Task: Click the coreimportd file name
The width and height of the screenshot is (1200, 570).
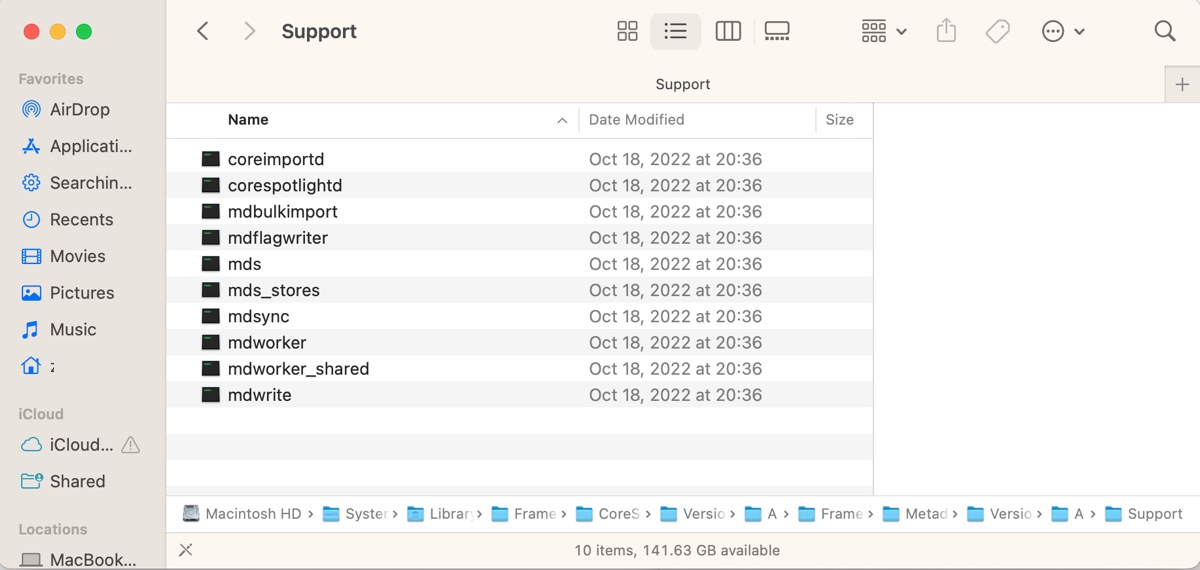Action: [x=276, y=159]
